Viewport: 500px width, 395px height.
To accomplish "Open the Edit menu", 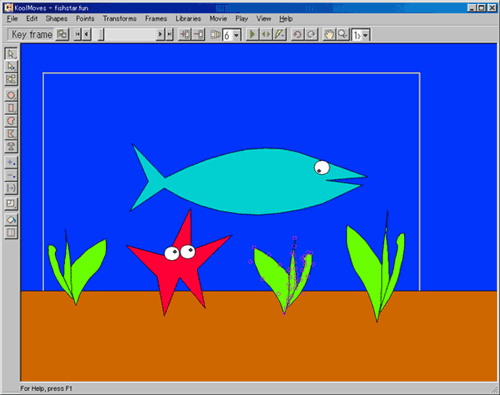I will tap(32, 19).
